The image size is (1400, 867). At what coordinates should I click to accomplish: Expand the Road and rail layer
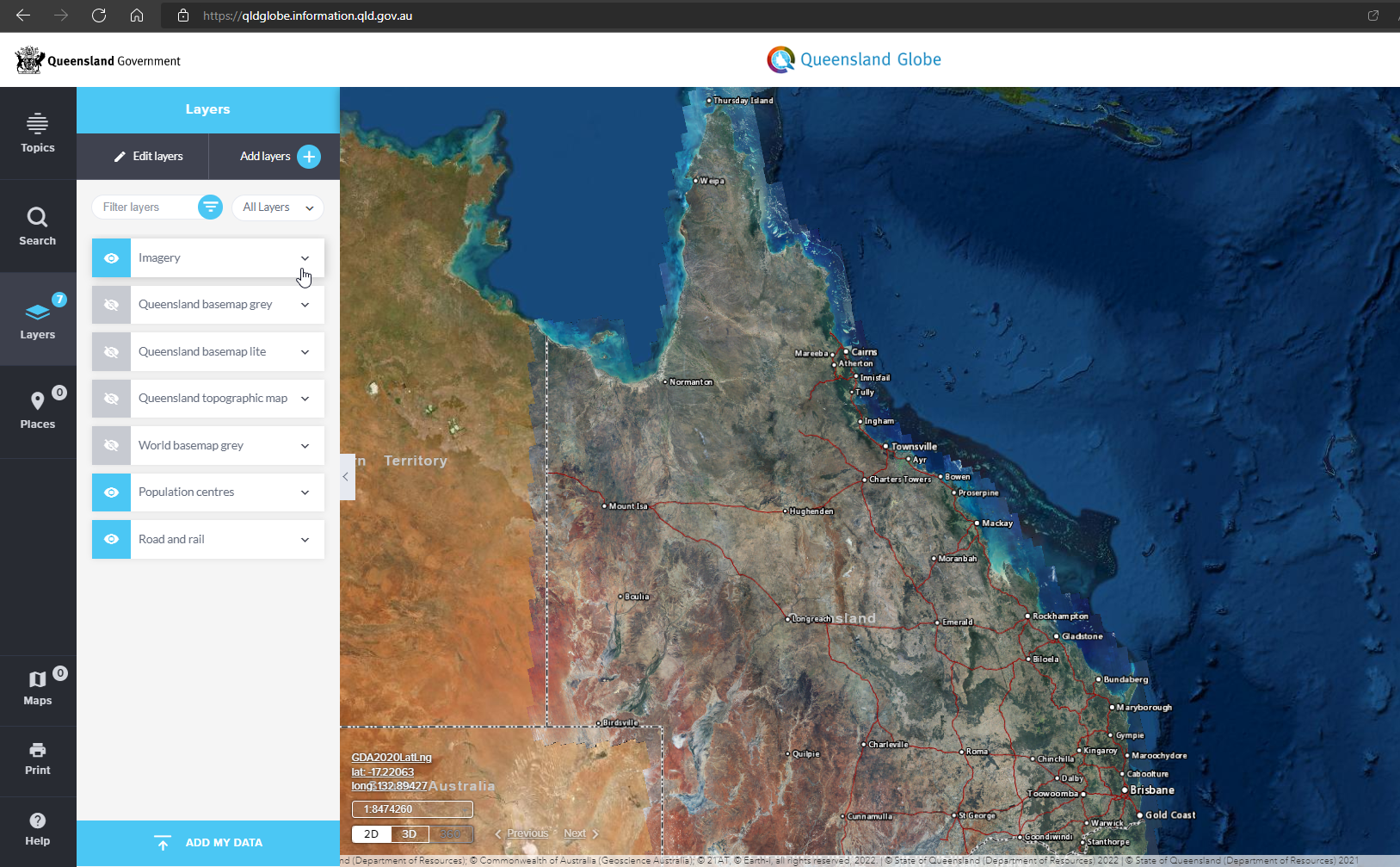[x=305, y=539]
